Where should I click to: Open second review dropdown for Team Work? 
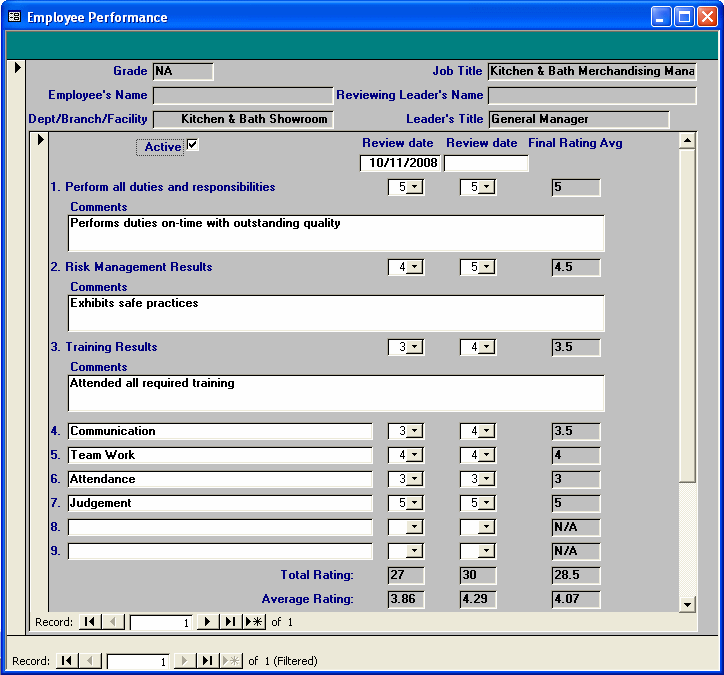tap(487, 455)
